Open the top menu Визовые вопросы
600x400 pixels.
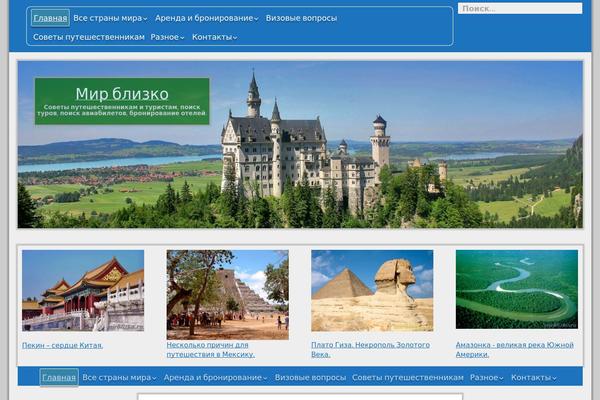pos(301,18)
